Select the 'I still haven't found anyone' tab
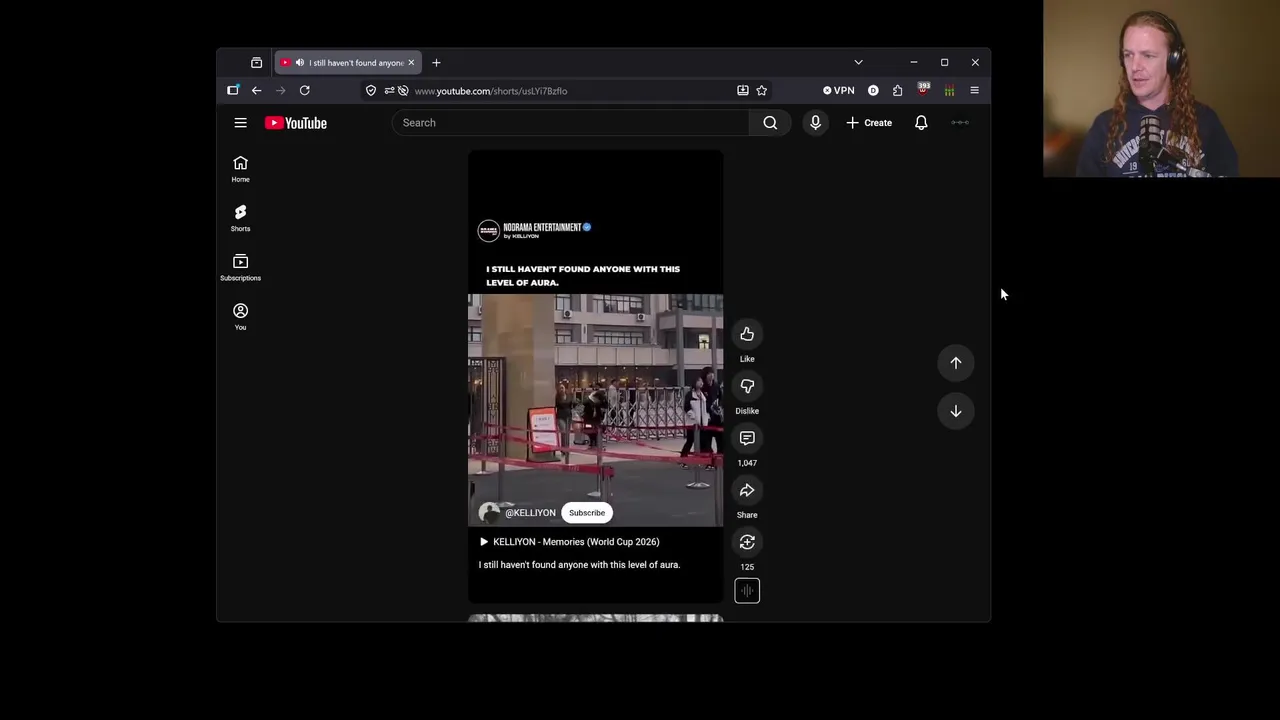This screenshot has width=1280, height=720. point(348,63)
